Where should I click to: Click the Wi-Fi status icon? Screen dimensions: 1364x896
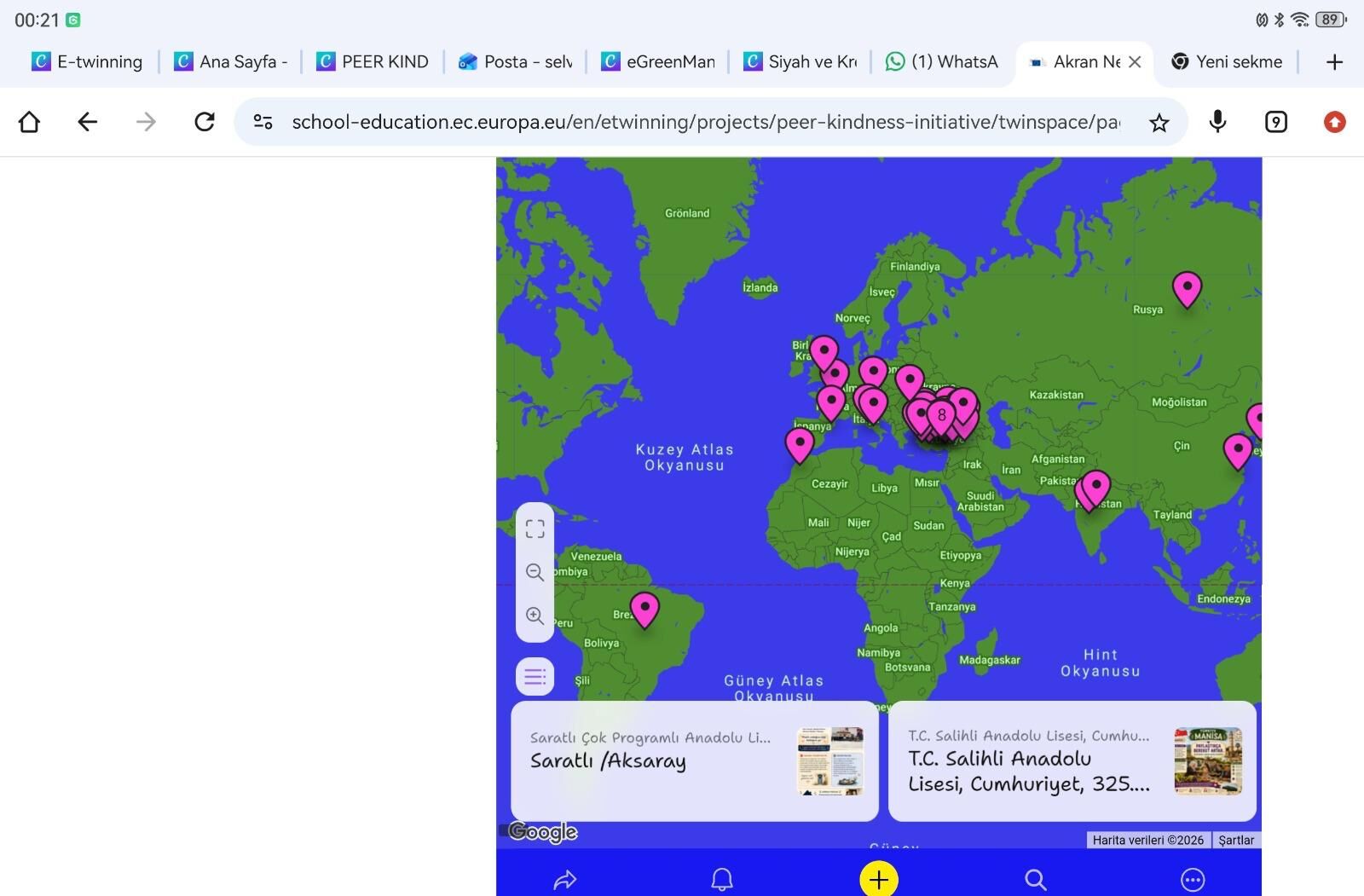[1300, 20]
